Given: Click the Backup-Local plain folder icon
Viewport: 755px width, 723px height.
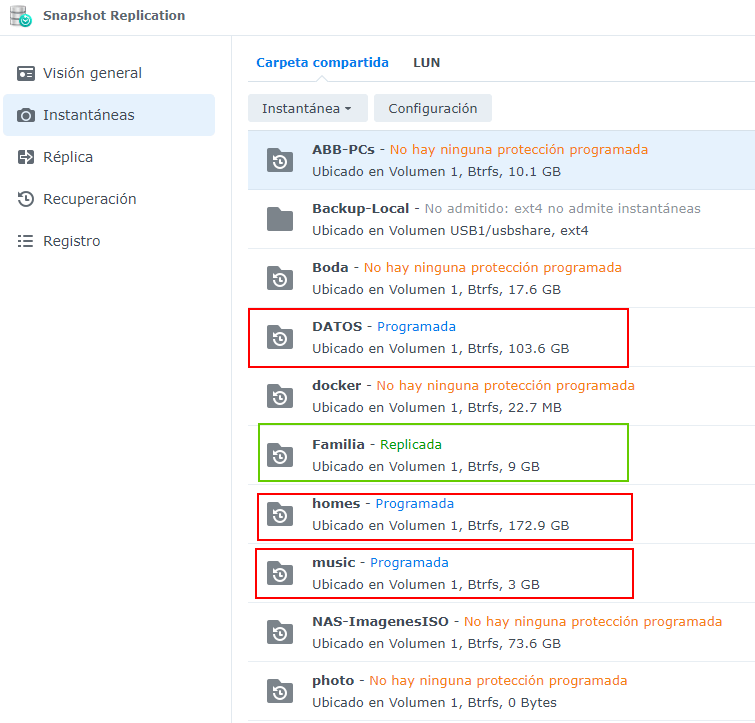Looking at the screenshot, I should pos(280,219).
